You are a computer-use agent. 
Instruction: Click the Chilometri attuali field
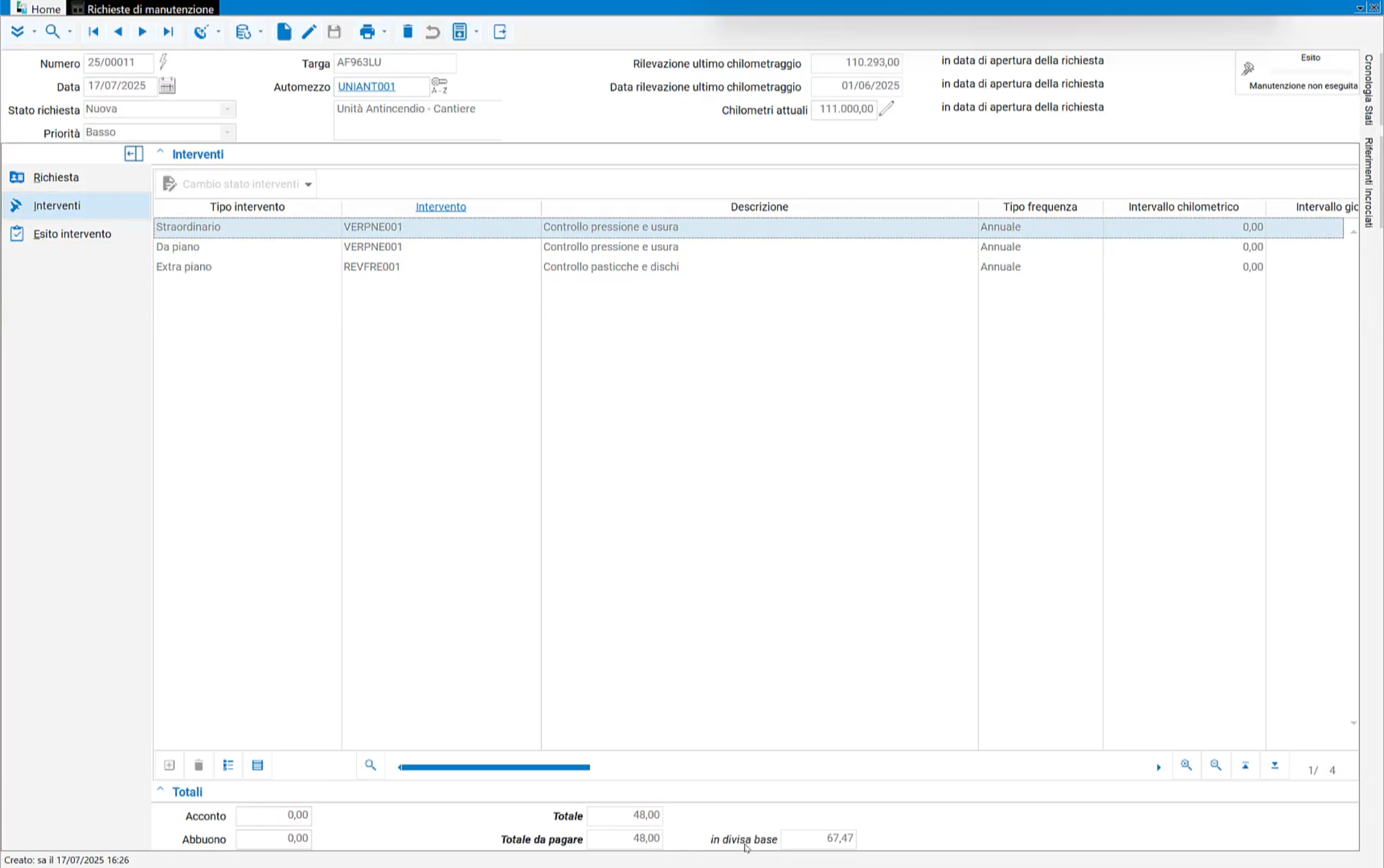tap(844, 109)
